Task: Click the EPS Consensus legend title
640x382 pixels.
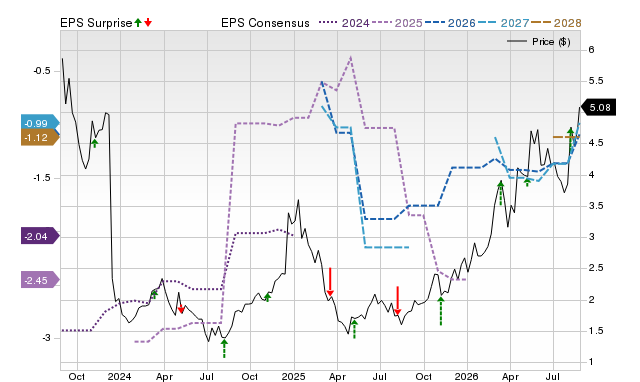Action: (x=265, y=23)
